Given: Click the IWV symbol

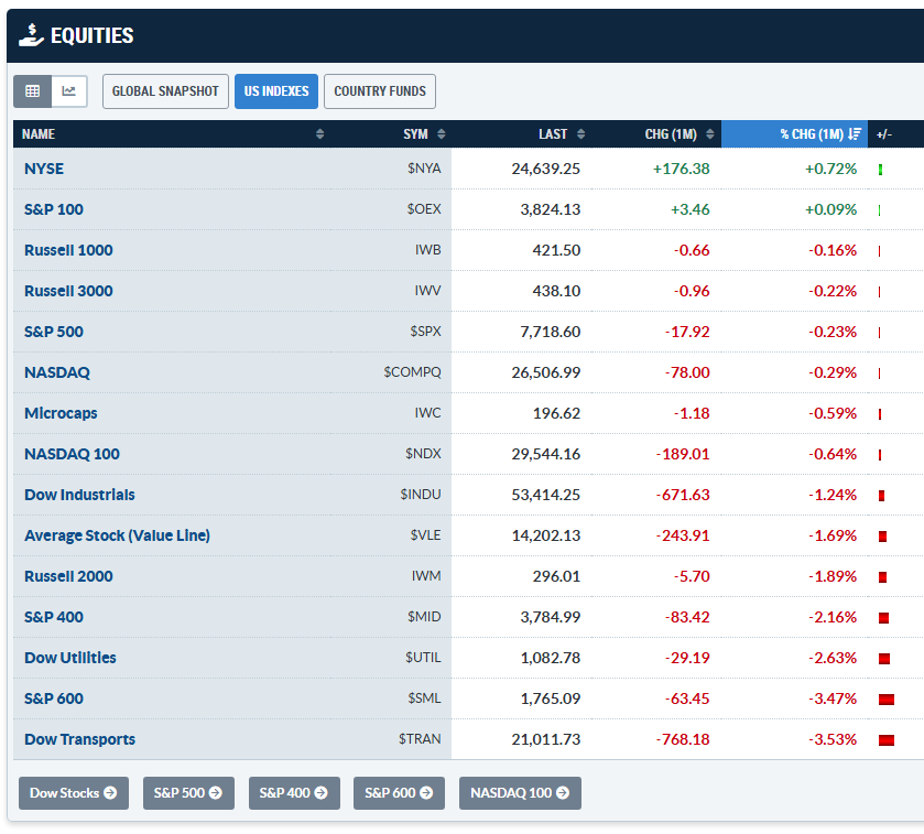Looking at the screenshot, I should (428, 291).
